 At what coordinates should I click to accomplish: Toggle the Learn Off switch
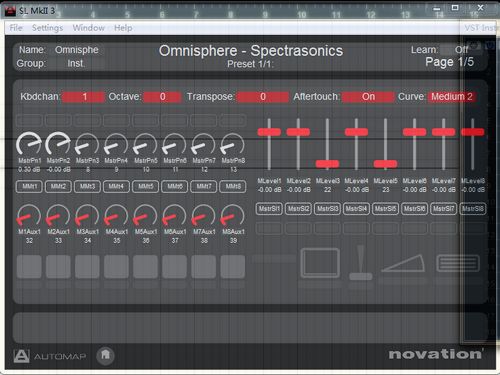pyautogui.click(x=461, y=50)
